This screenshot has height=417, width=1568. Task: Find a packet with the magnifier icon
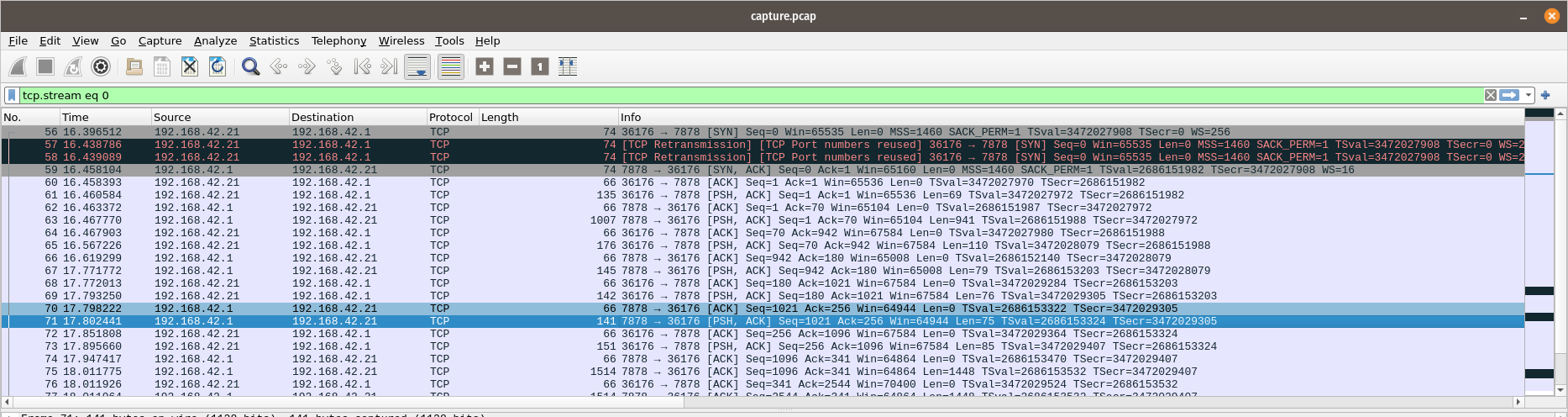tap(250, 66)
